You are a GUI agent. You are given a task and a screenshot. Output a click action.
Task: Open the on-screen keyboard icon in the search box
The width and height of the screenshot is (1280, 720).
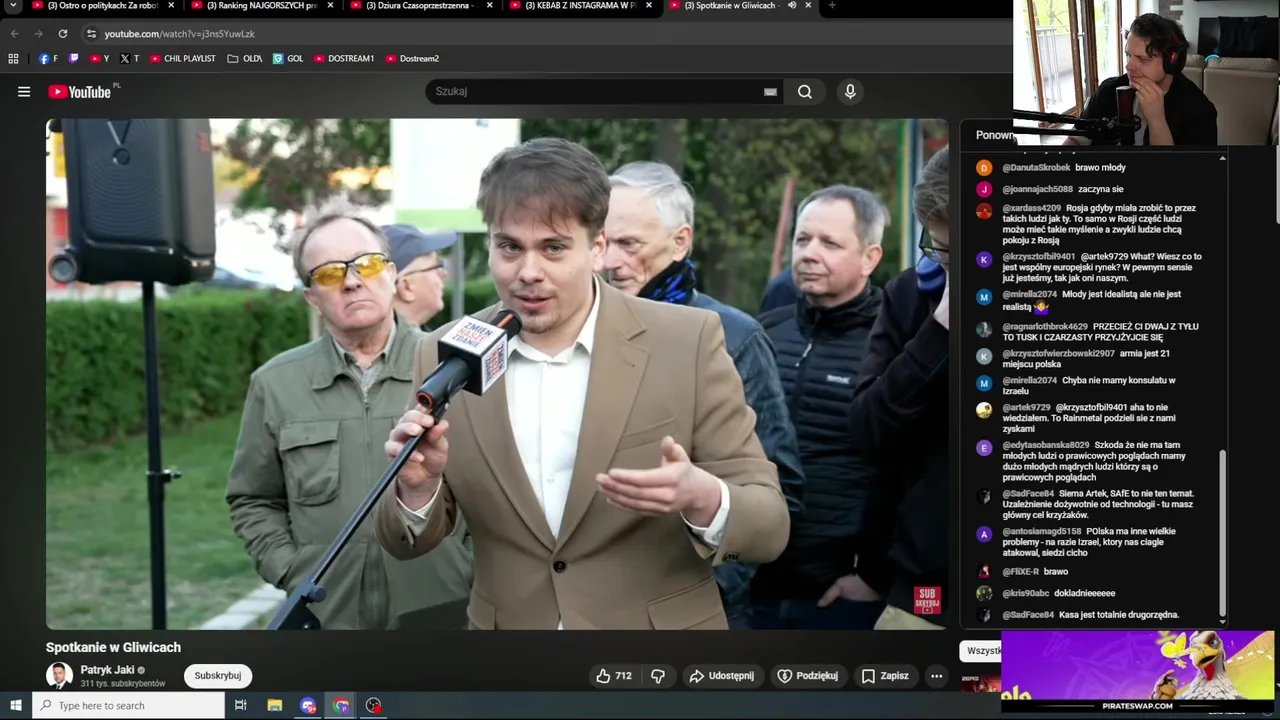pyautogui.click(x=770, y=92)
